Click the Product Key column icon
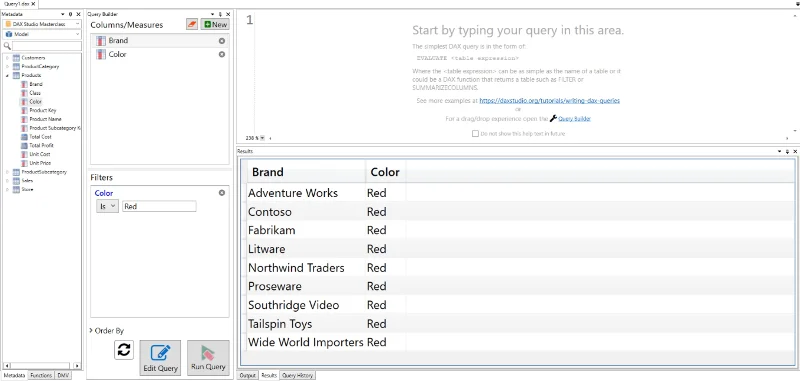Screen dimensions: 800x381 pyautogui.click(x=24, y=111)
